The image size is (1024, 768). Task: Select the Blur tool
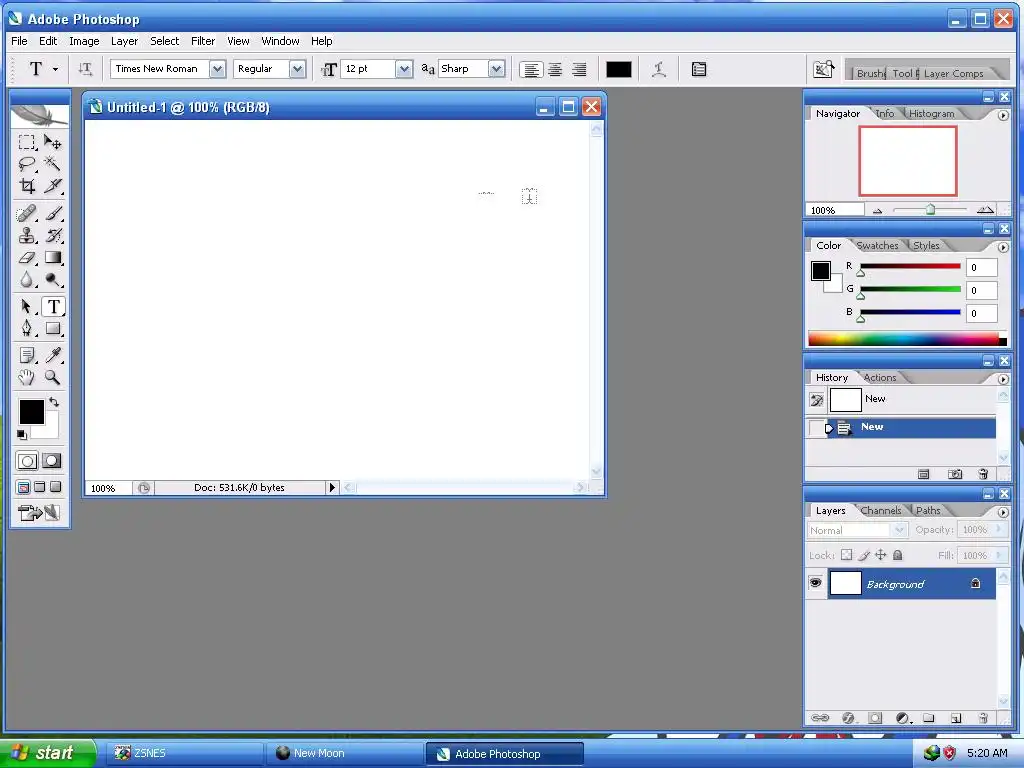coord(27,280)
